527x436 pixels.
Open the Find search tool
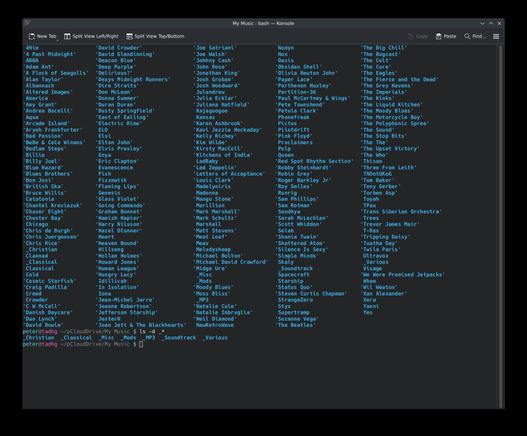coord(475,36)
